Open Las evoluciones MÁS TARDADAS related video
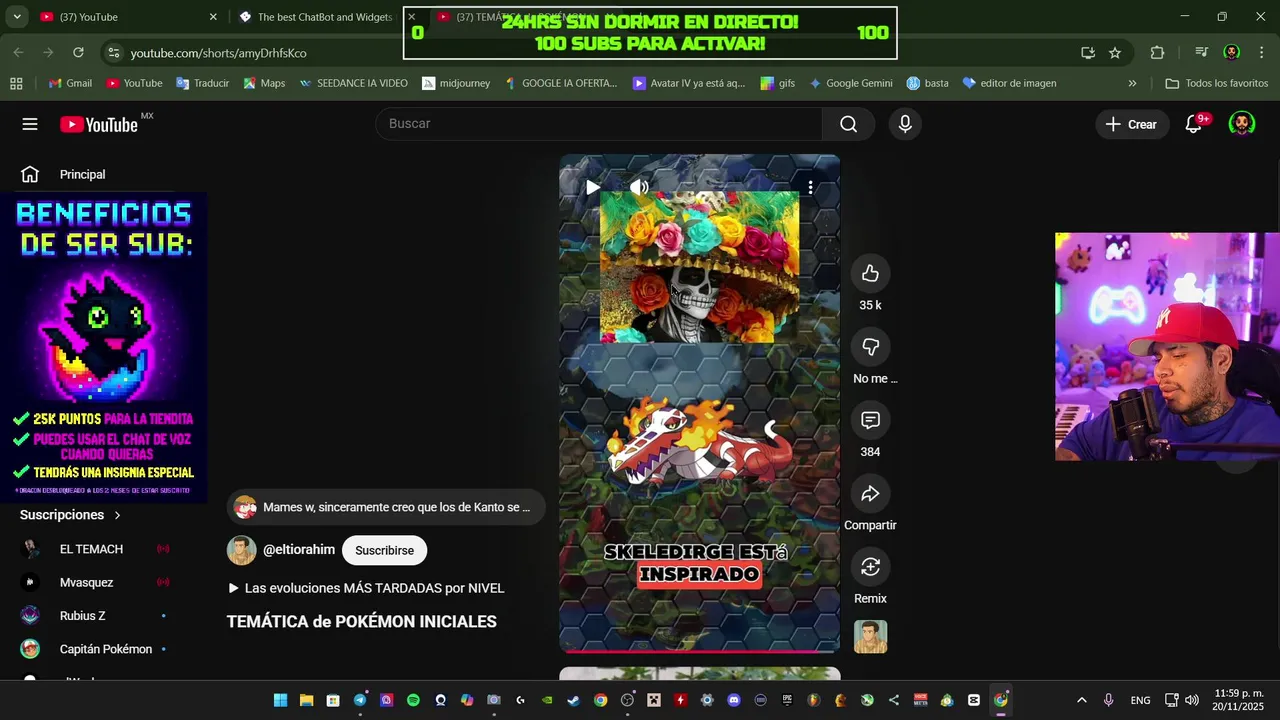1280x720 pixels. (x=366, y=588)
